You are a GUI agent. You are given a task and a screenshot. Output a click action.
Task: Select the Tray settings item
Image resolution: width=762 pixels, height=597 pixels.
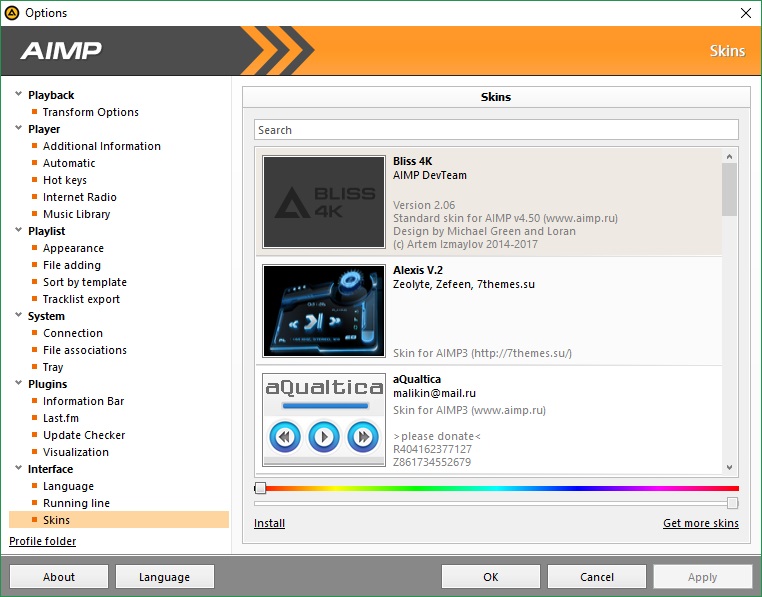tap(53, 367)
